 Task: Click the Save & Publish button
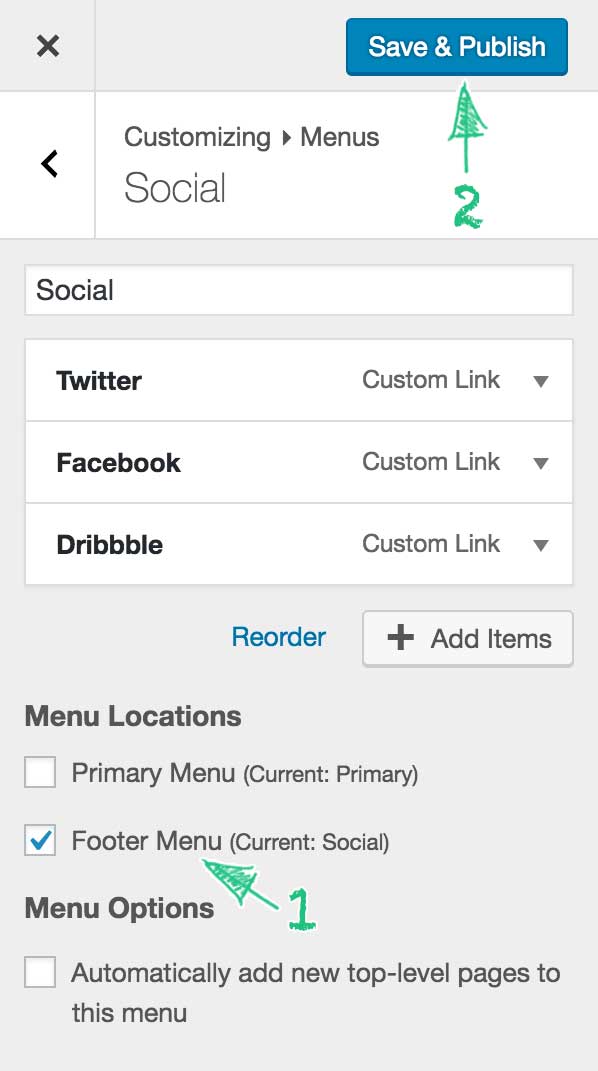point(457,46)
